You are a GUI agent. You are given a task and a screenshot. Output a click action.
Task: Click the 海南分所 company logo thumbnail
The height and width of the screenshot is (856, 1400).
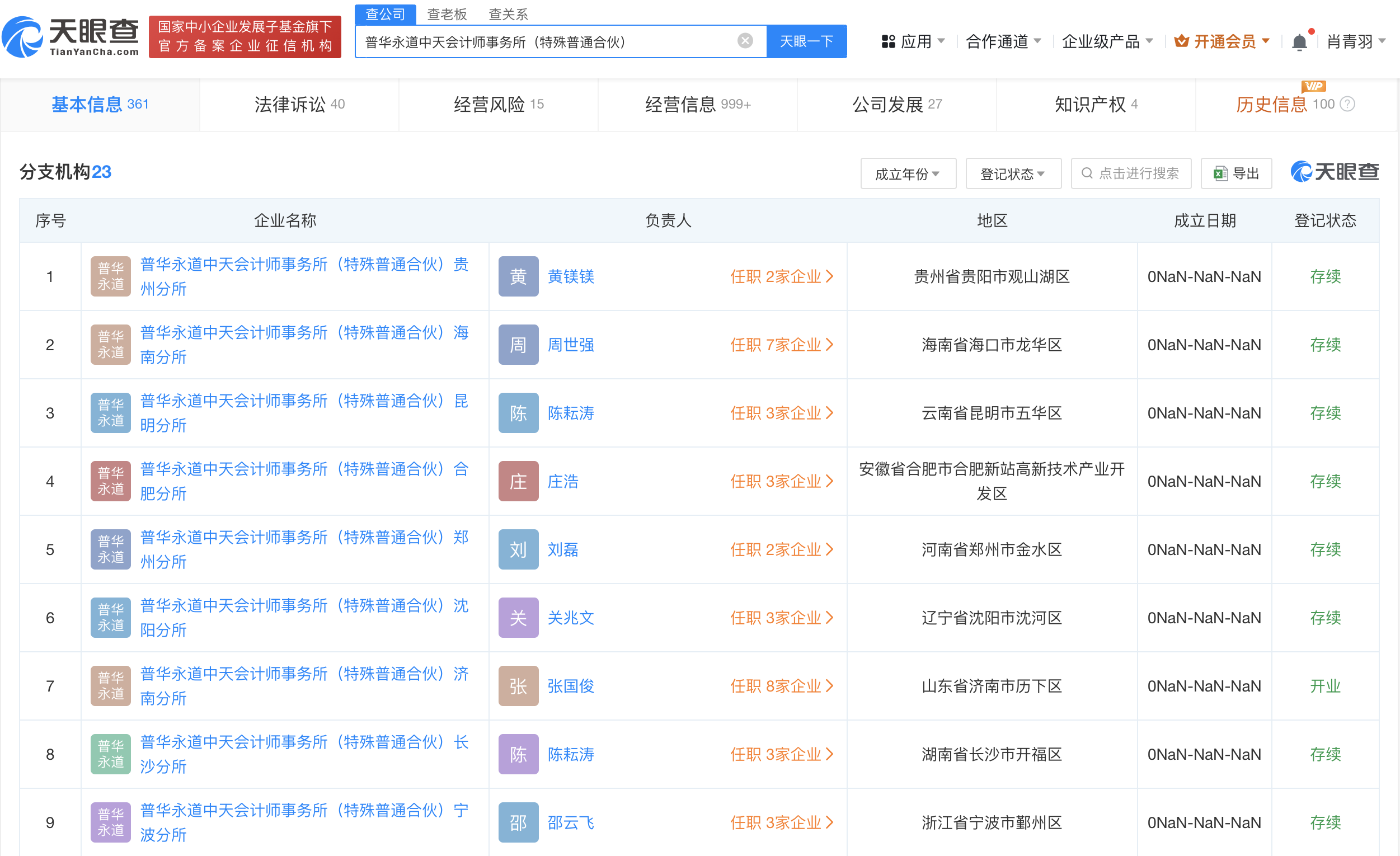pos(111,344)
